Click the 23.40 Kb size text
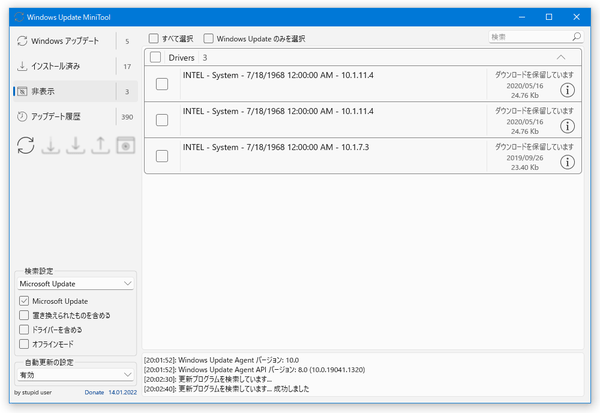The image size is (600, 413). [x=525, y=167]
